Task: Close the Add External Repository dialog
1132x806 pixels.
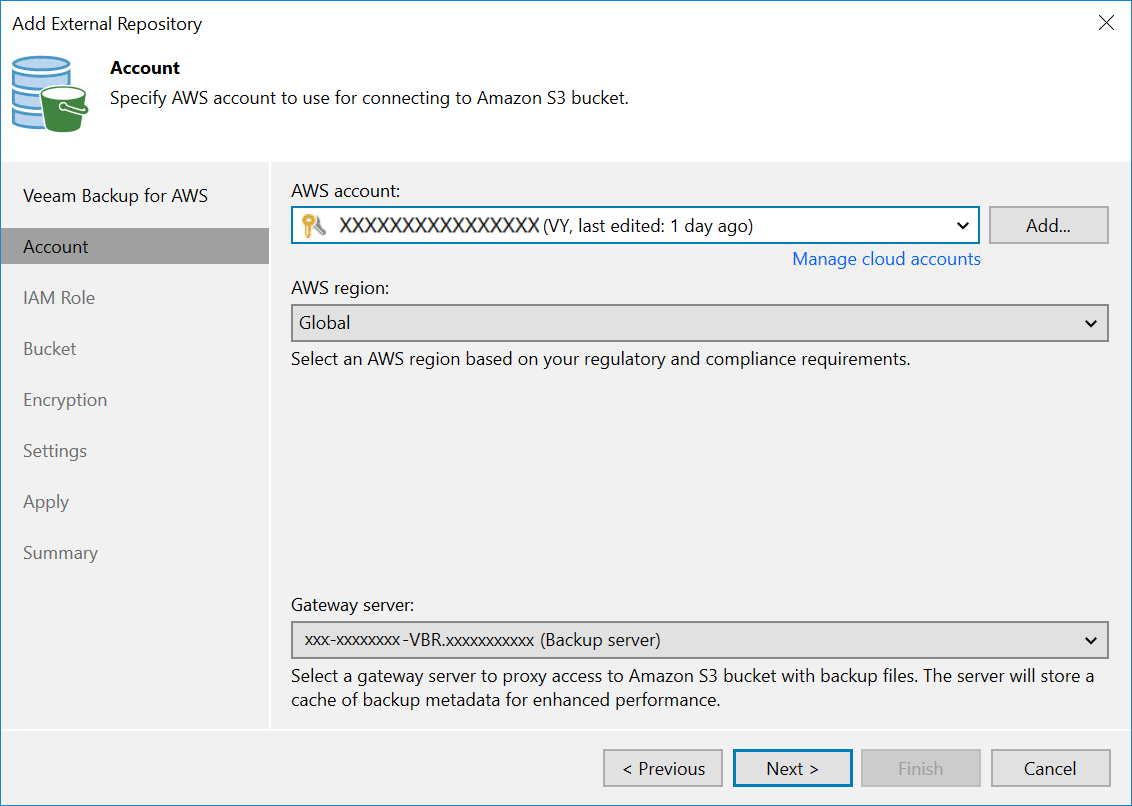Action: 1105,23
